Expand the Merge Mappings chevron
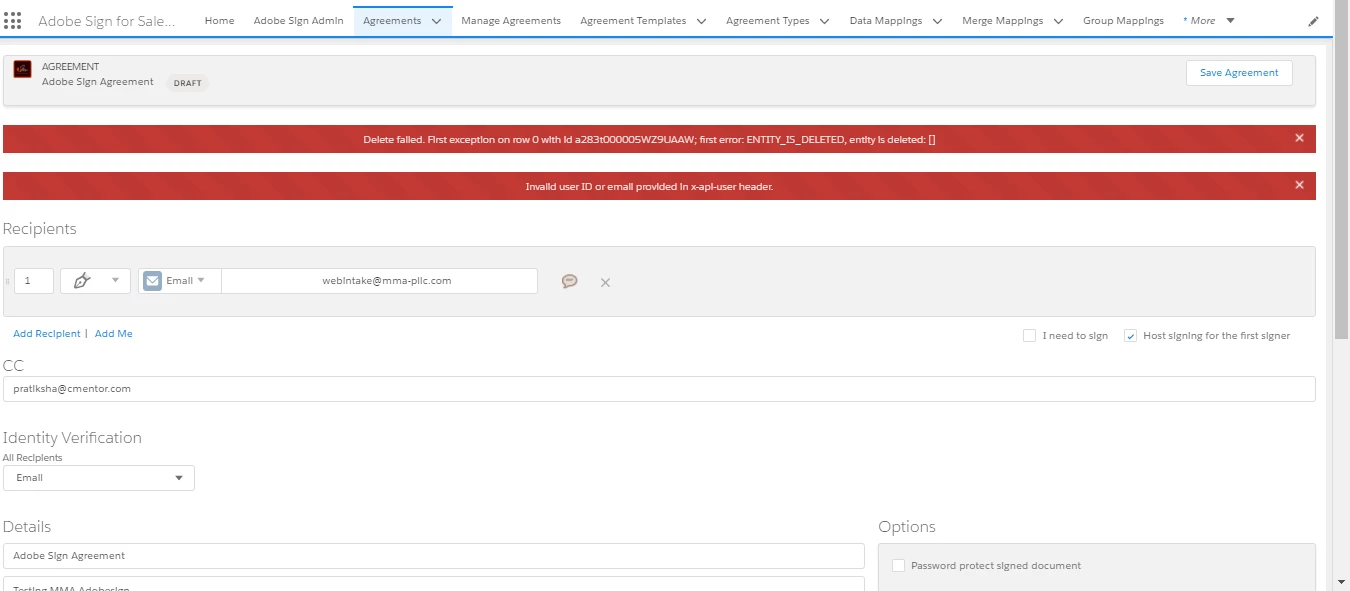The image size is (1350, 591). [1058, 21]
